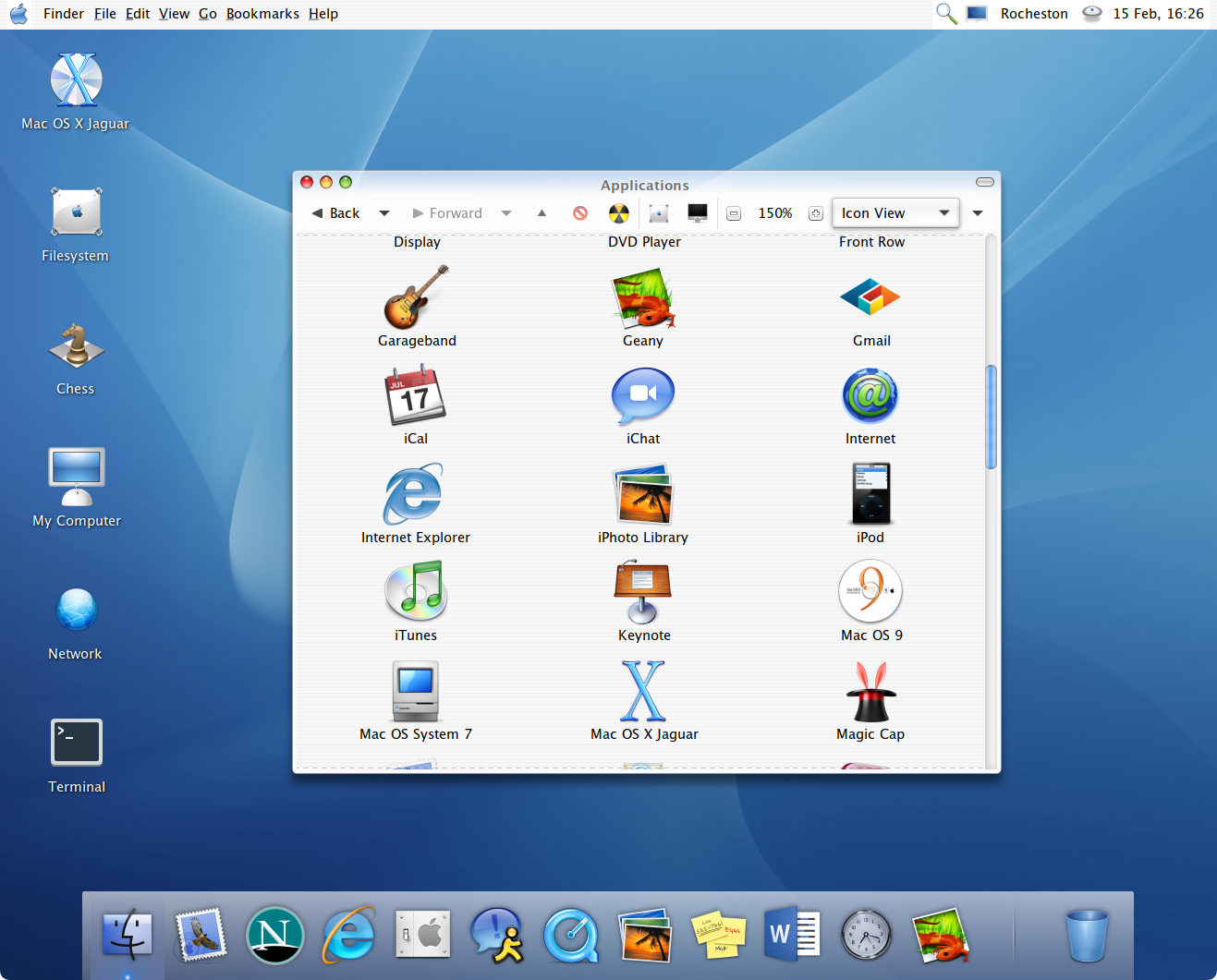Open the Chess desktop icon

(x=76, y=345)
